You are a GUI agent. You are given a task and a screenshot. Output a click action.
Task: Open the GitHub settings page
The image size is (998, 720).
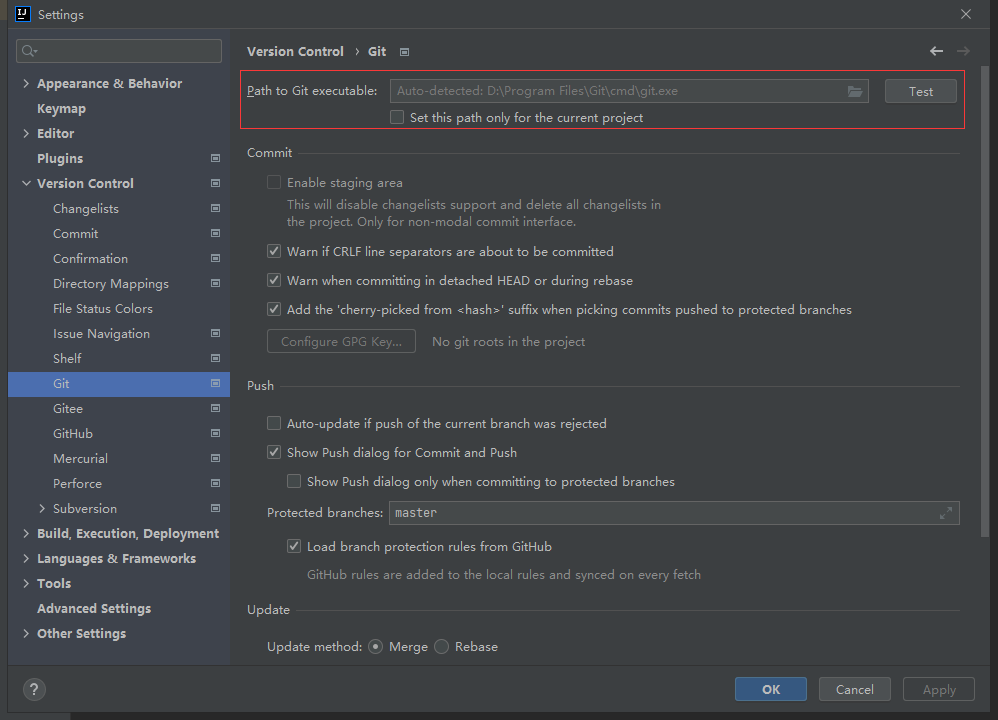[73, 434]
